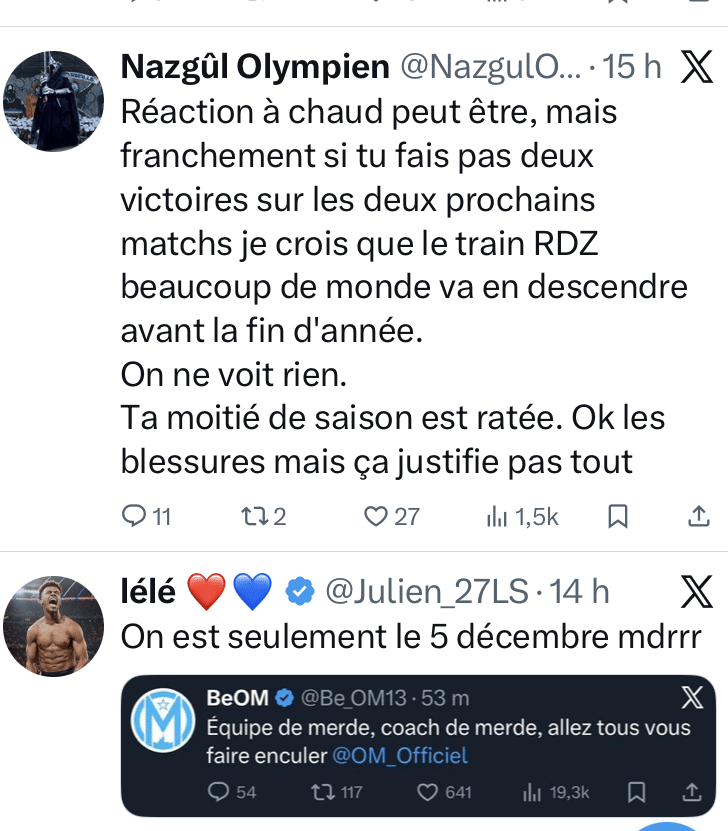Bookmark Nazgûl Olympien's tweet
728x831 pixels.
tap(618, 516)
